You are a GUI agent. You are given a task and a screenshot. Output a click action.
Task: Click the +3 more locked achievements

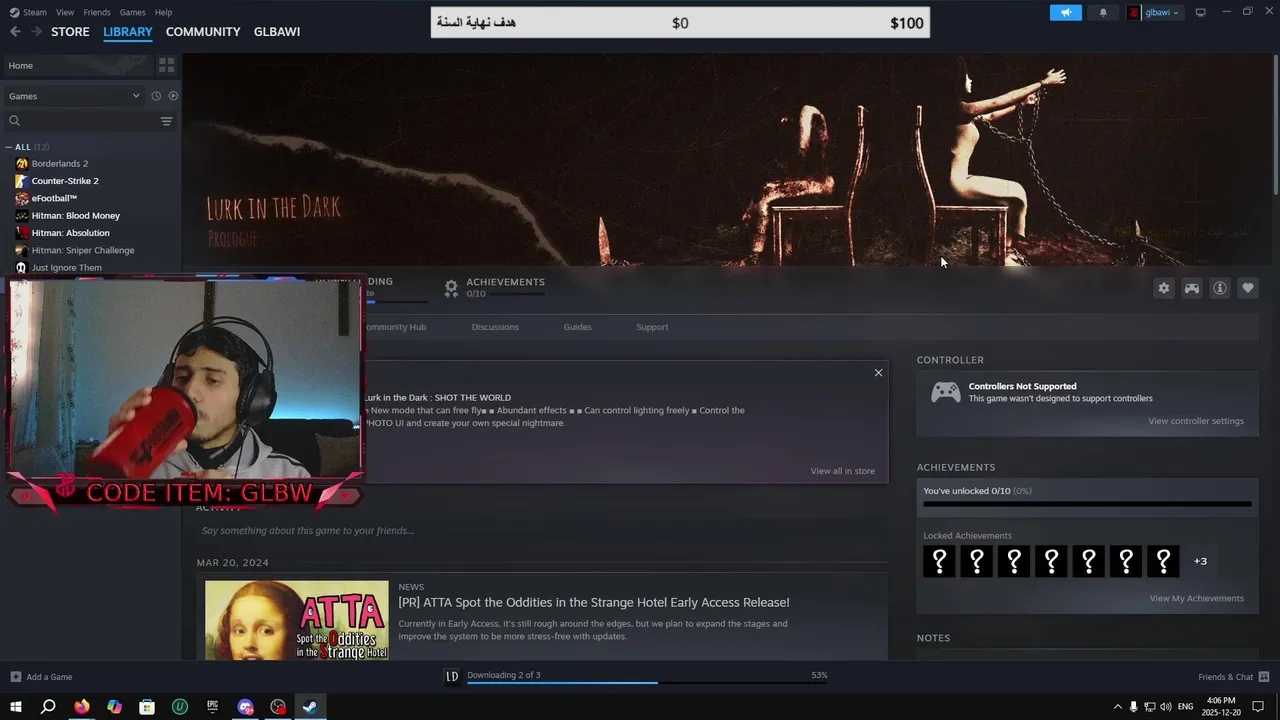(x=1200, y=561)
